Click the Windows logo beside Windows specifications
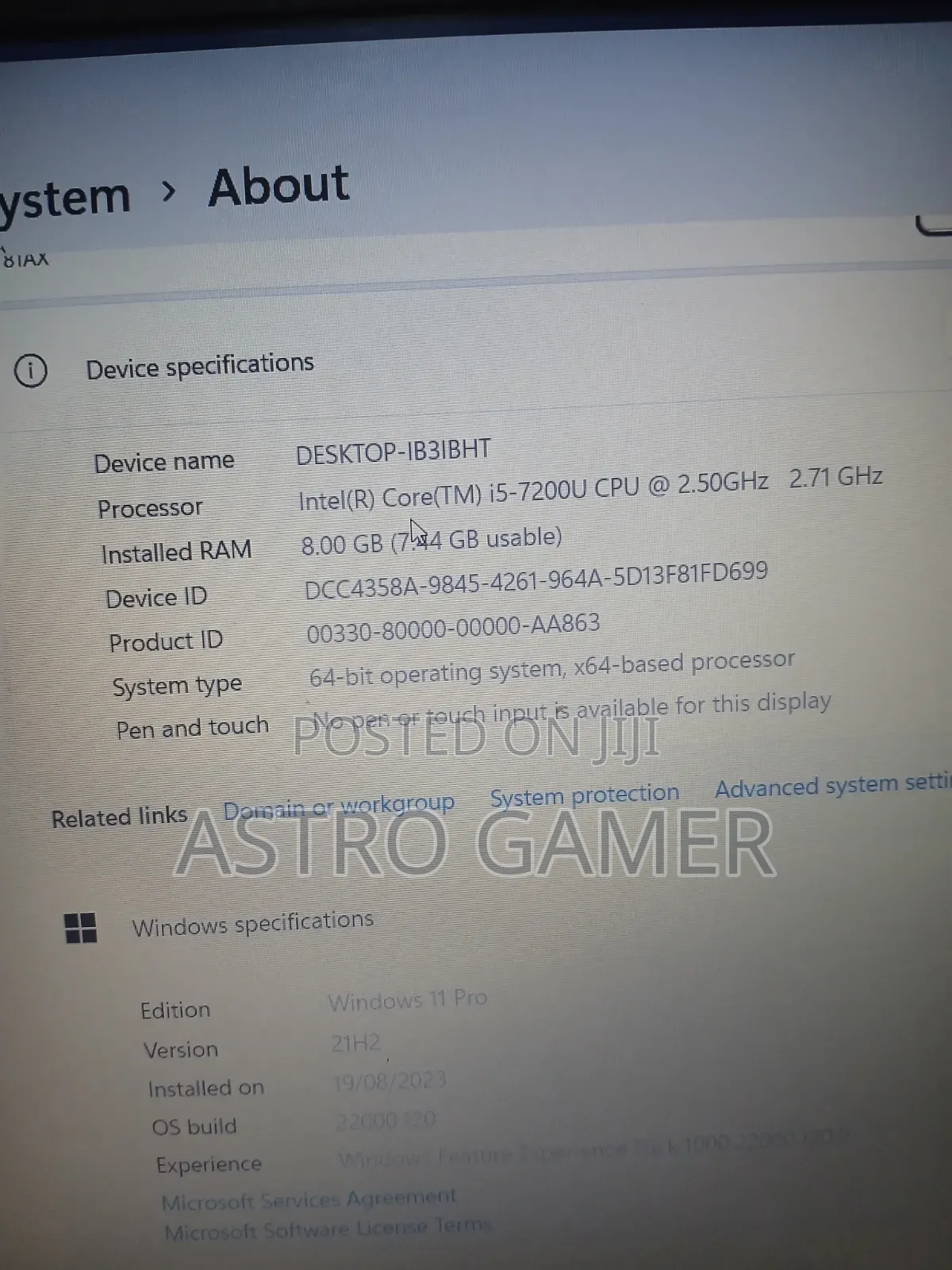Image resolution: width=952 pixels, height=1270 pixels. pyautogui.click(x=80, y=927)
